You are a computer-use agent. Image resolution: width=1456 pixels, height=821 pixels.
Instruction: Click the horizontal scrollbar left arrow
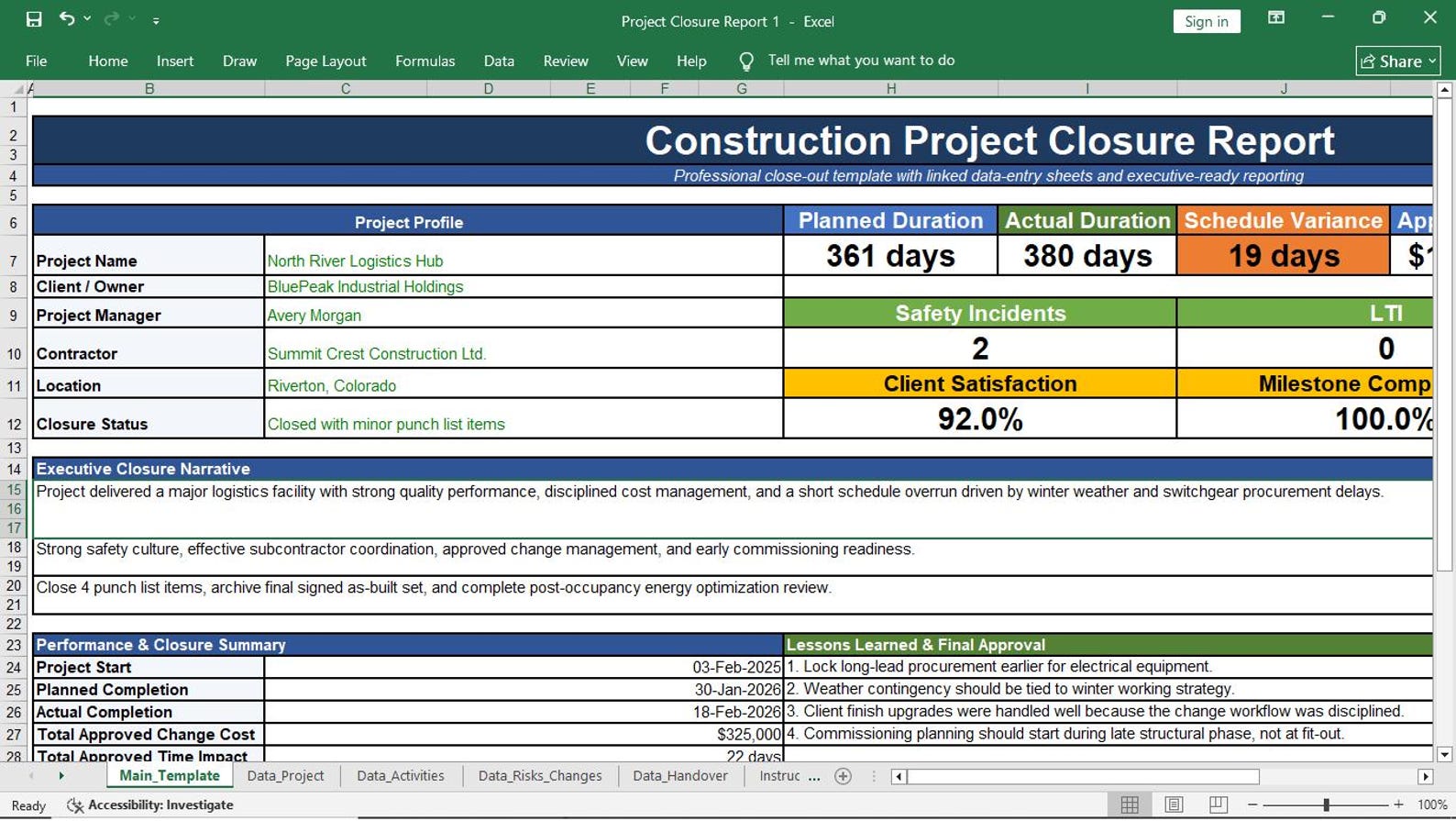(899, 777)
